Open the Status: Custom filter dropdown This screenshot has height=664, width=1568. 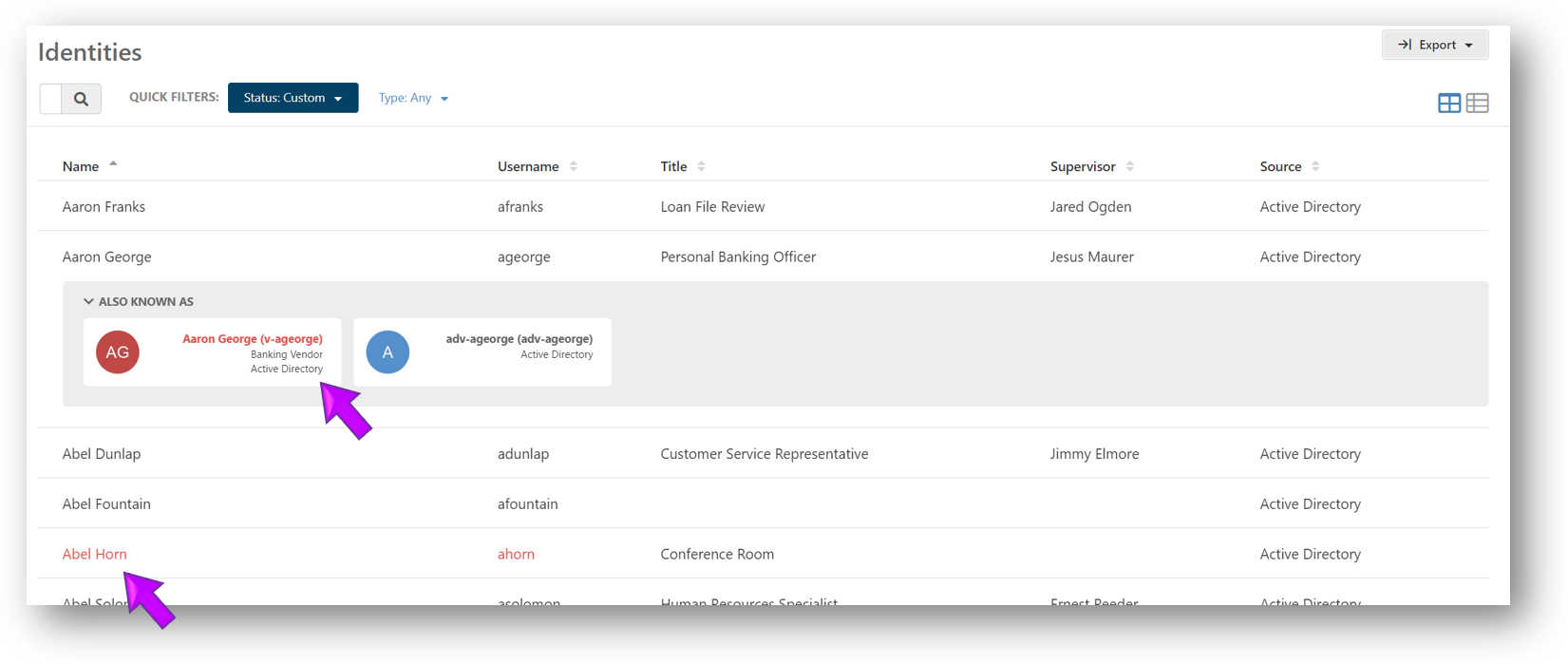coord(293,98)
